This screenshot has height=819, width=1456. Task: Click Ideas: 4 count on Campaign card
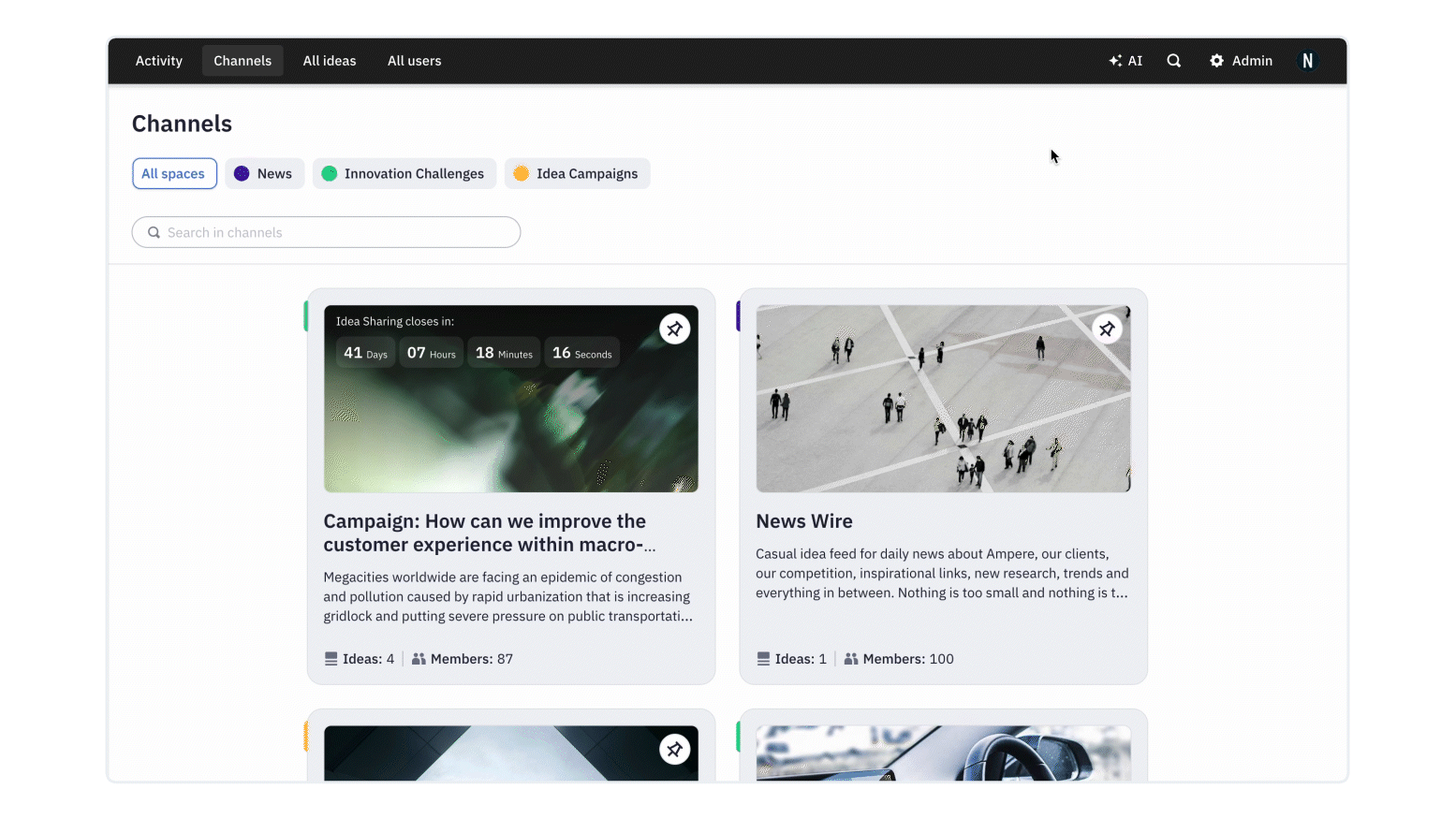(360, 659)
